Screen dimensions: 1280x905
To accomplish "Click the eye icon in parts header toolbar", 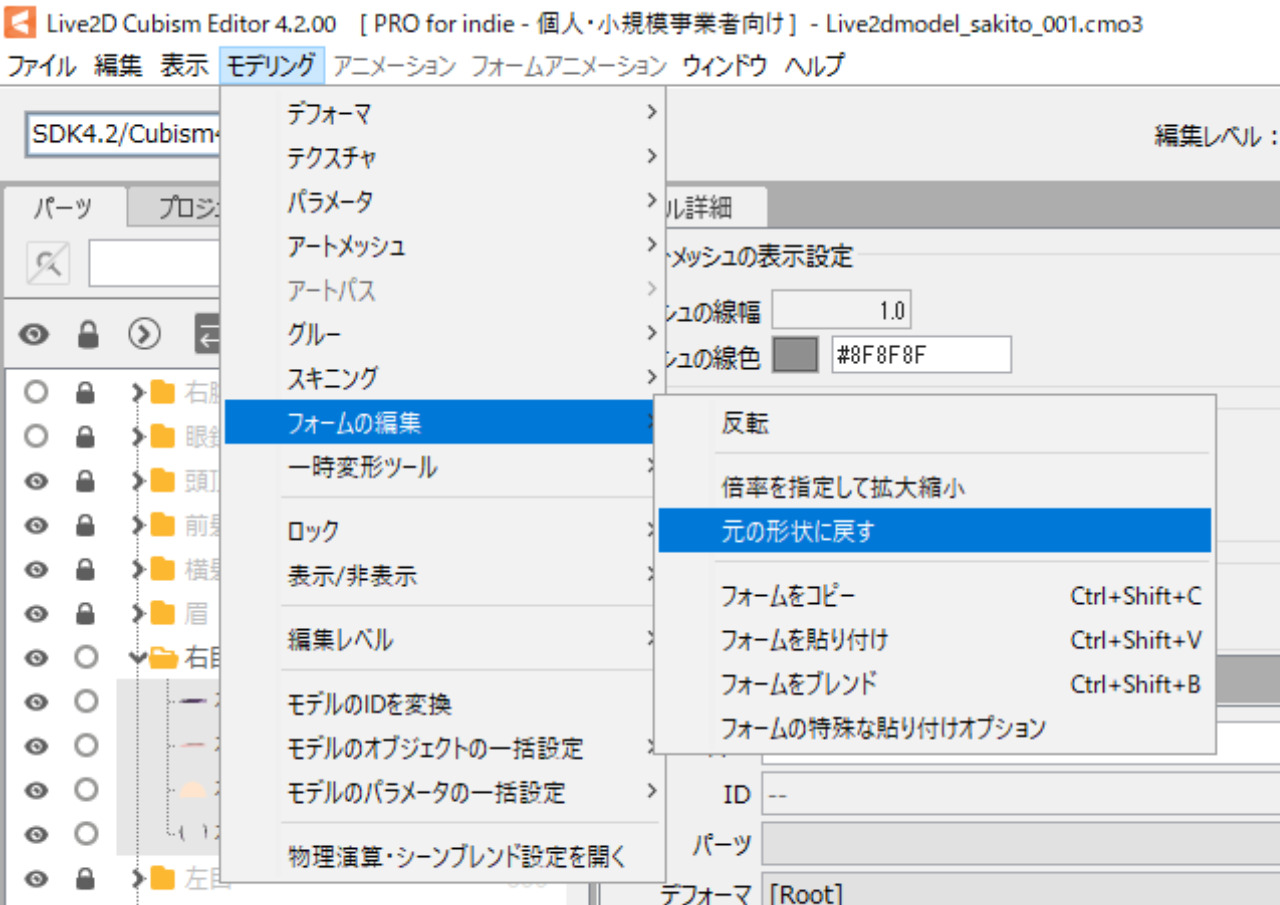I will [33, 333].
